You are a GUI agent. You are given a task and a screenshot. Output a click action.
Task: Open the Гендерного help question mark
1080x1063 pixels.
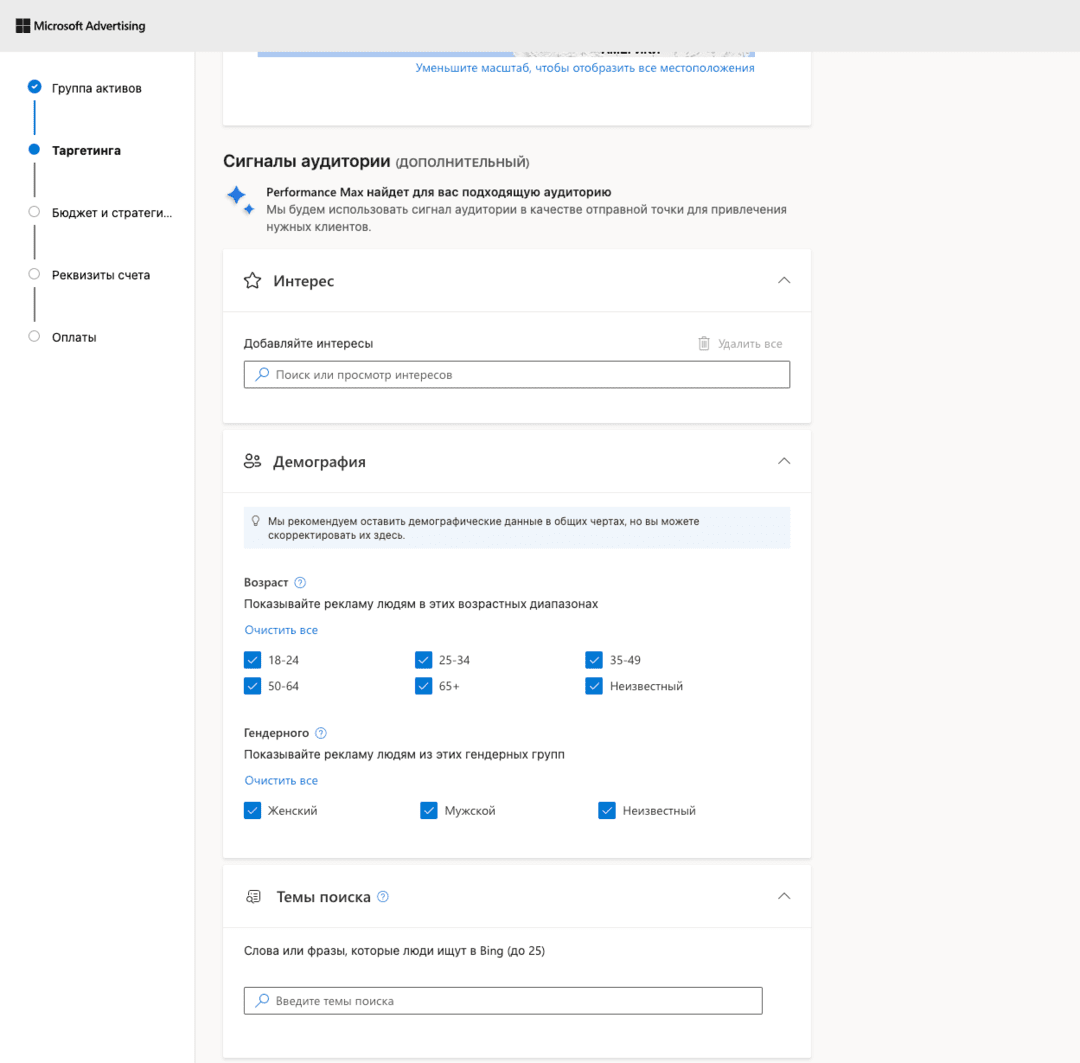point(320,732)
